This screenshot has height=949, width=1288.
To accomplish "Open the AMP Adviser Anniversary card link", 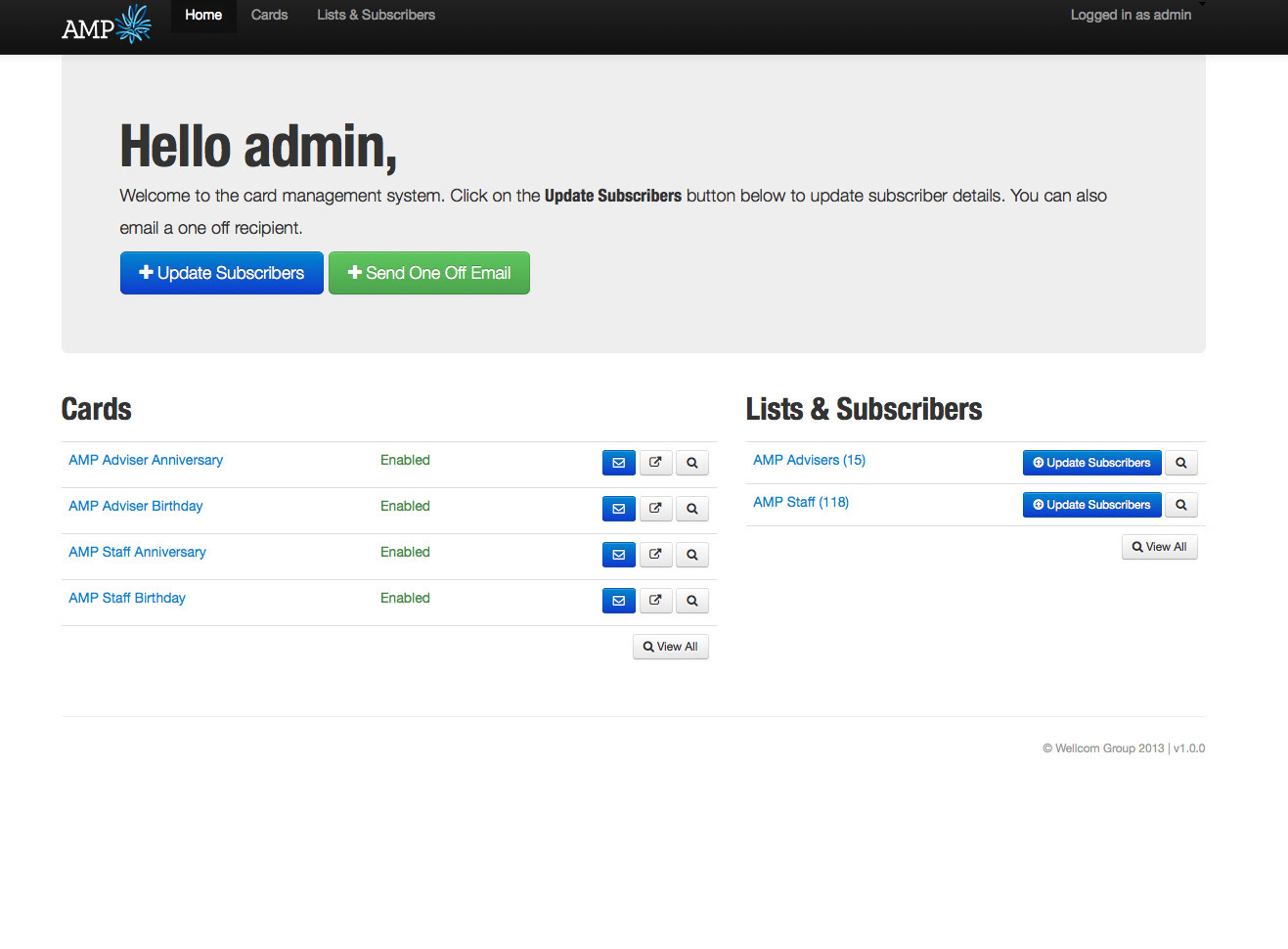I will [x=146, y=460].
